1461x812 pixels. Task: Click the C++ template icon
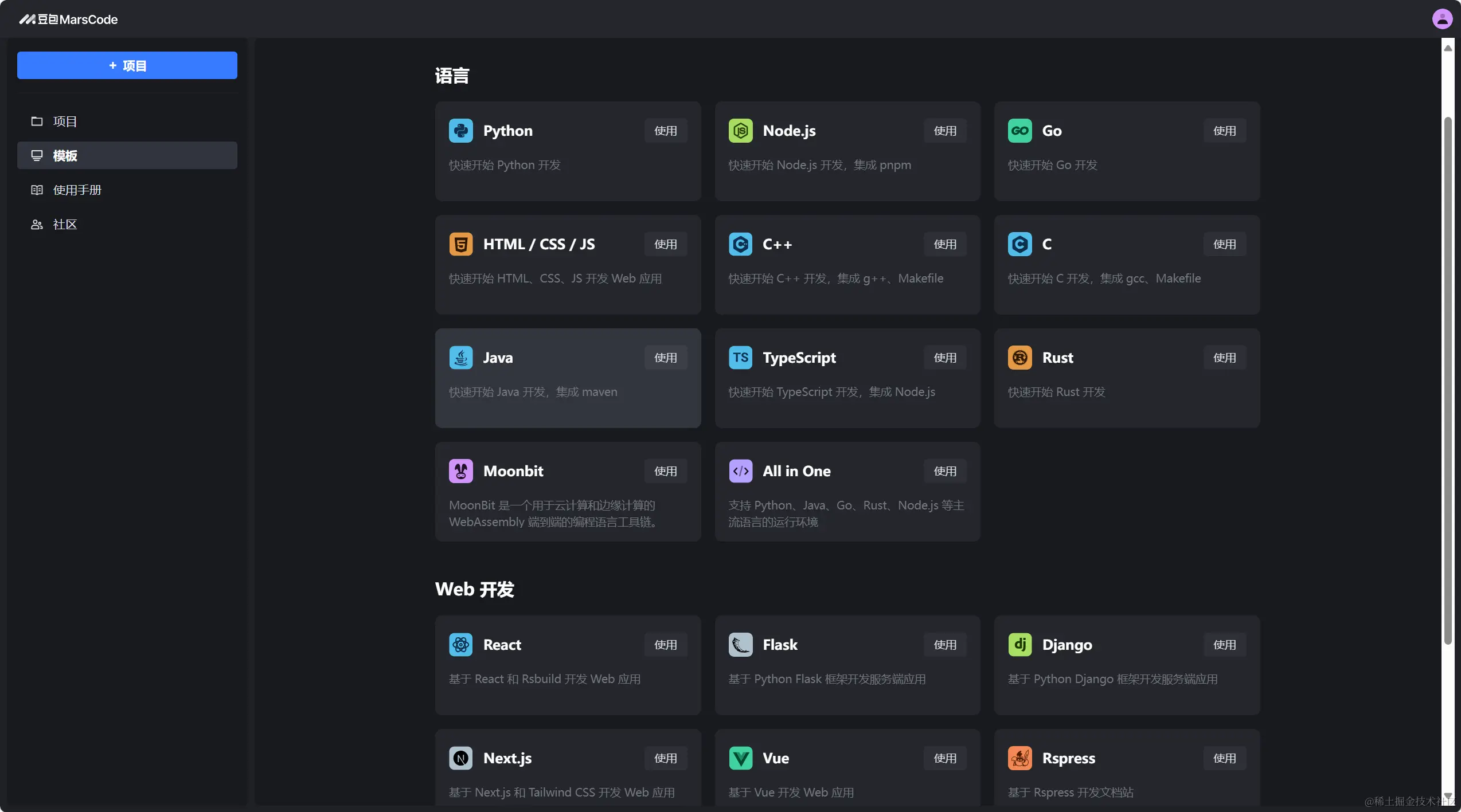[x=740, y=244]
